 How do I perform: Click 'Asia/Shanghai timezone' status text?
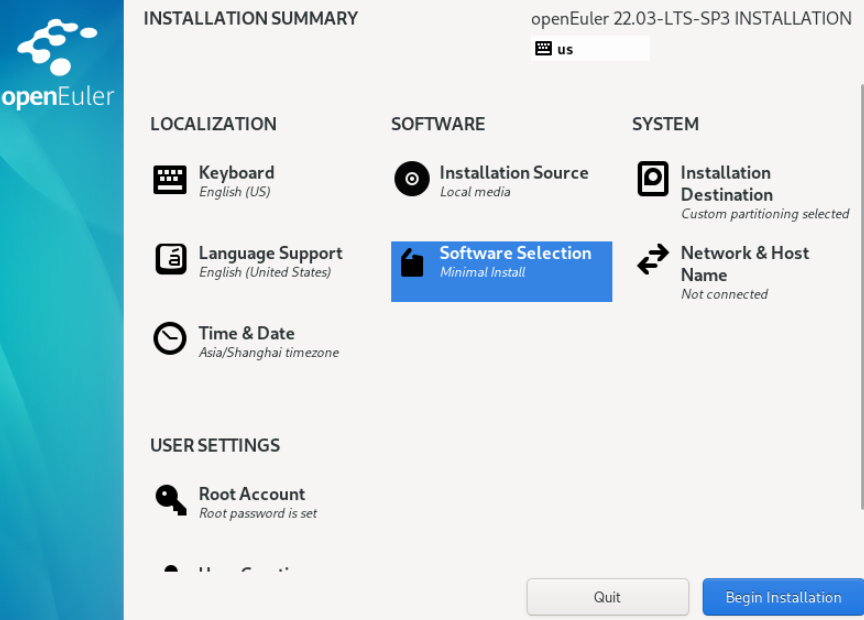point(268,353)
